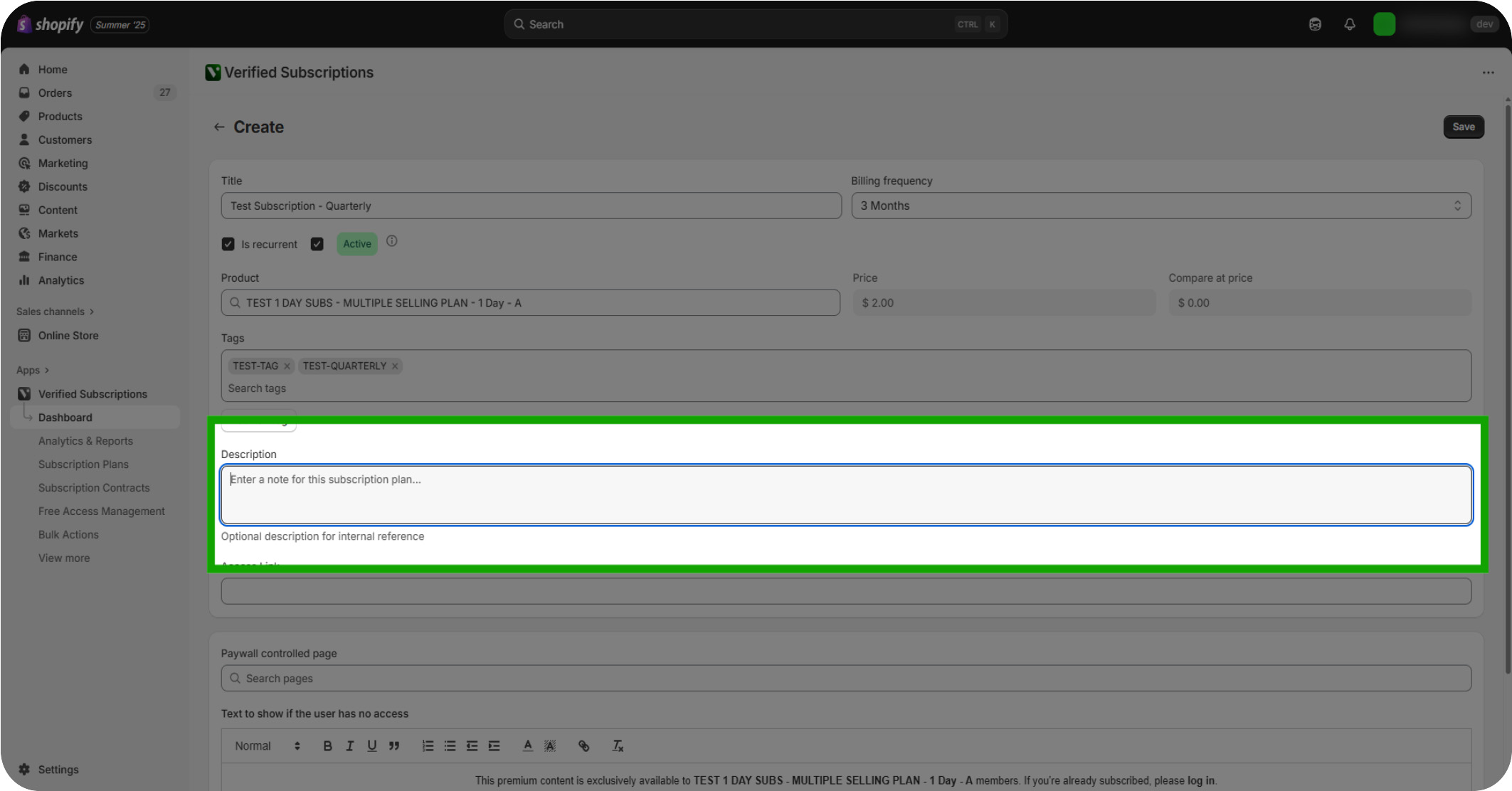Click the Discounts icon in sidebar
Viewport: 1512px width, 791px height.
[x=24, y=186]
